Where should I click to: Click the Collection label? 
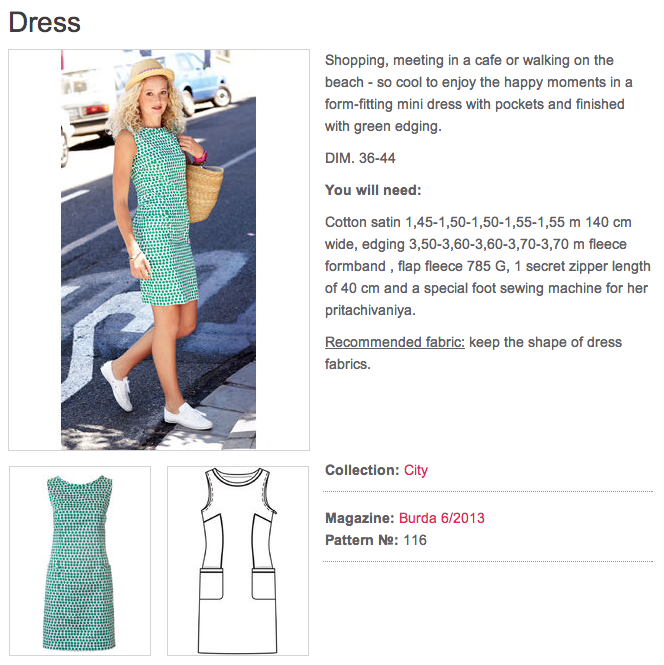(362, 470)
